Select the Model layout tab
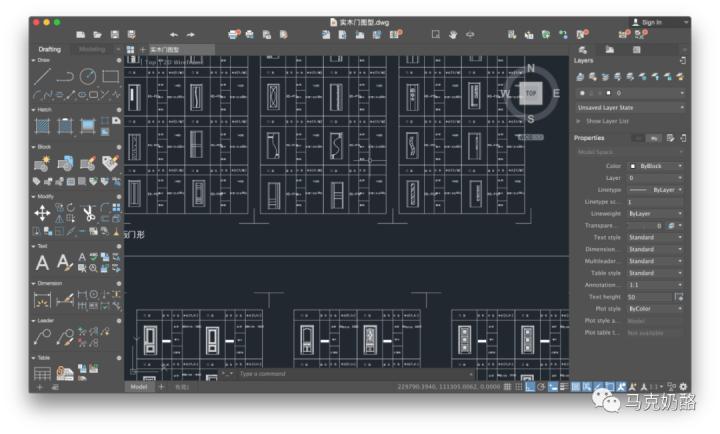Image resolution: width=720 pixels, height=434 pixels. pyautogui.click(x=140, y=386)
